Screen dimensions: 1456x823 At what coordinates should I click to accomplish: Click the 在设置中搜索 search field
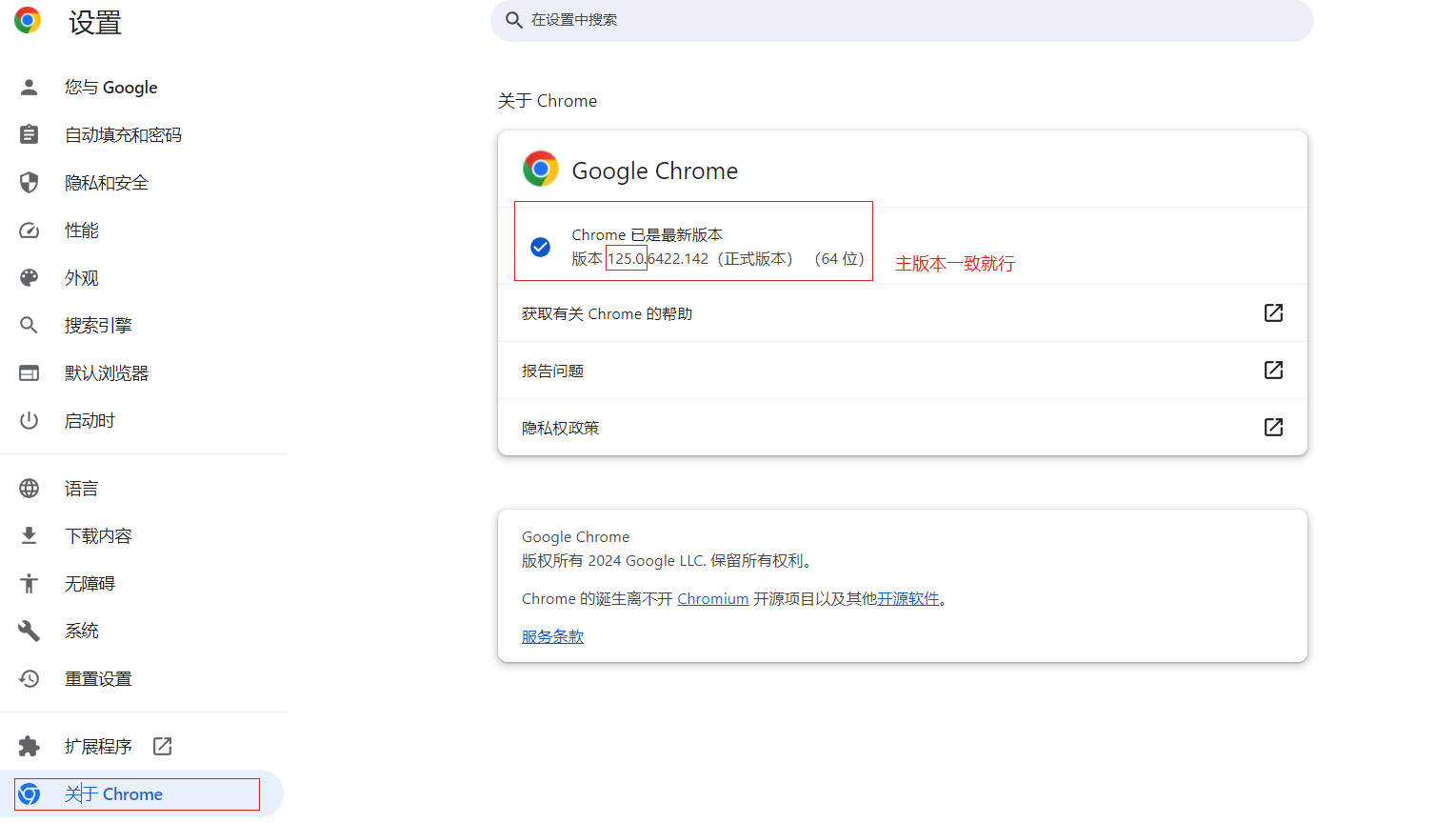(x=902, y=20)
